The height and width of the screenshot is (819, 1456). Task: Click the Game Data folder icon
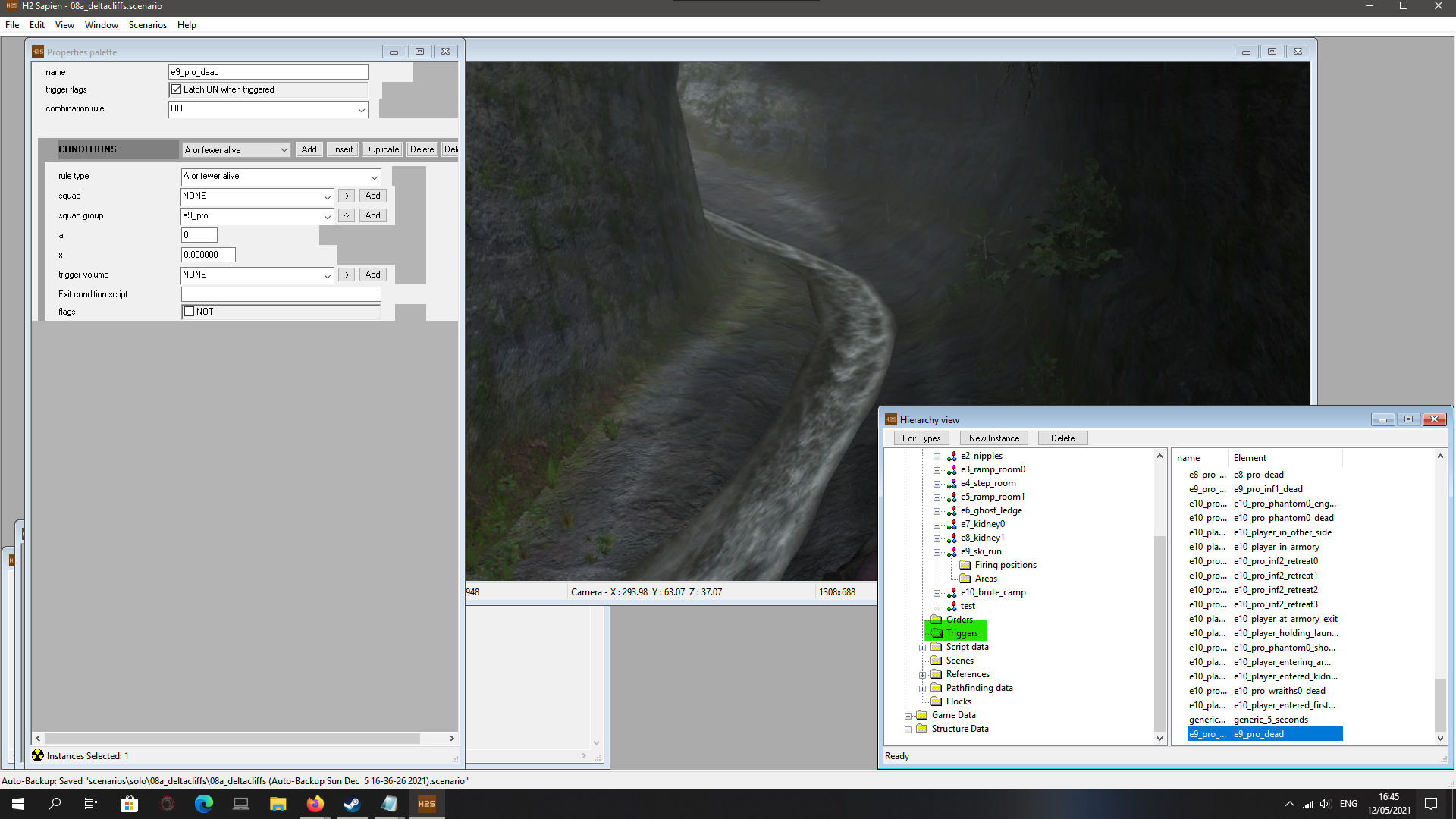(922, 715)
